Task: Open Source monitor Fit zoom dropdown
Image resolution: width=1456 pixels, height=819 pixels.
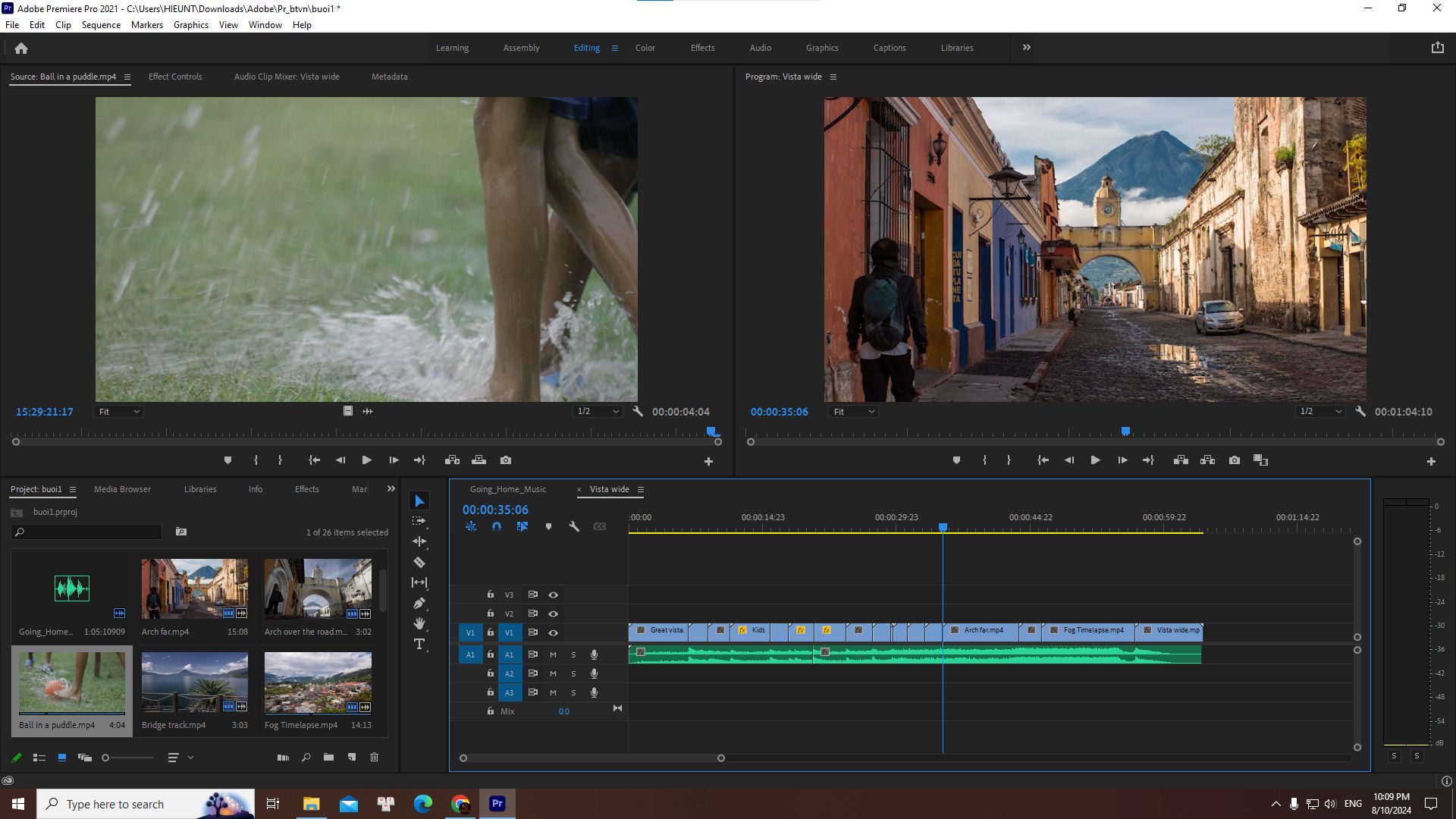Action: [119, 412]
